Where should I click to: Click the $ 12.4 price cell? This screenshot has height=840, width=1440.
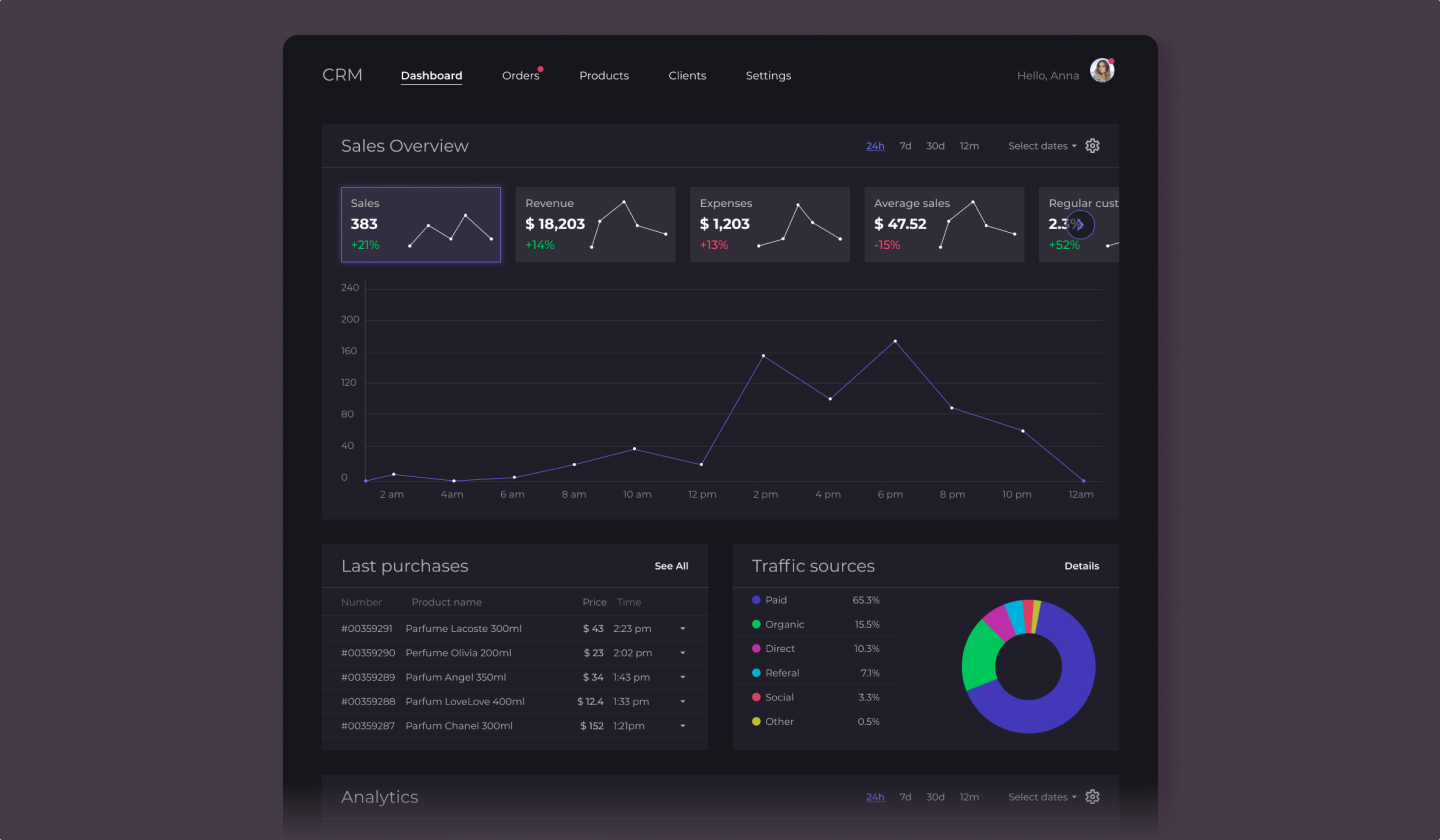590,702
